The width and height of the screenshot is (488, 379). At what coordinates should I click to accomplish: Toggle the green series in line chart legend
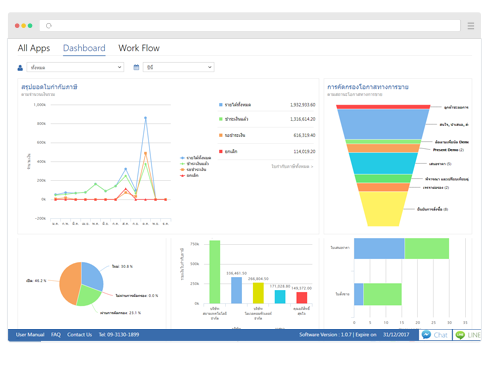click(x=195, y=164)
